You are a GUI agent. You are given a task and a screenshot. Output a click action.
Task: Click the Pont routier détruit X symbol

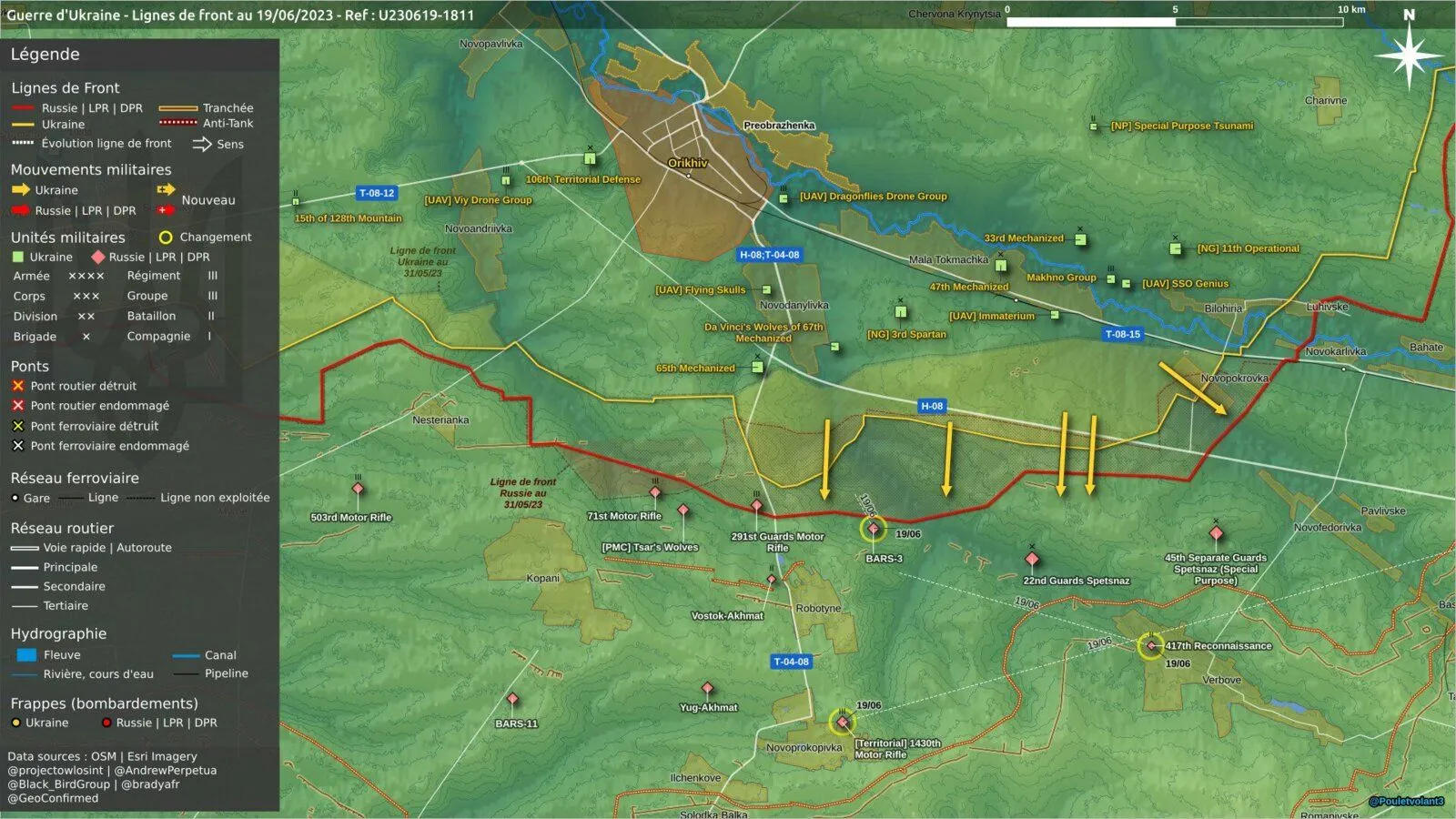coord(18,386)
